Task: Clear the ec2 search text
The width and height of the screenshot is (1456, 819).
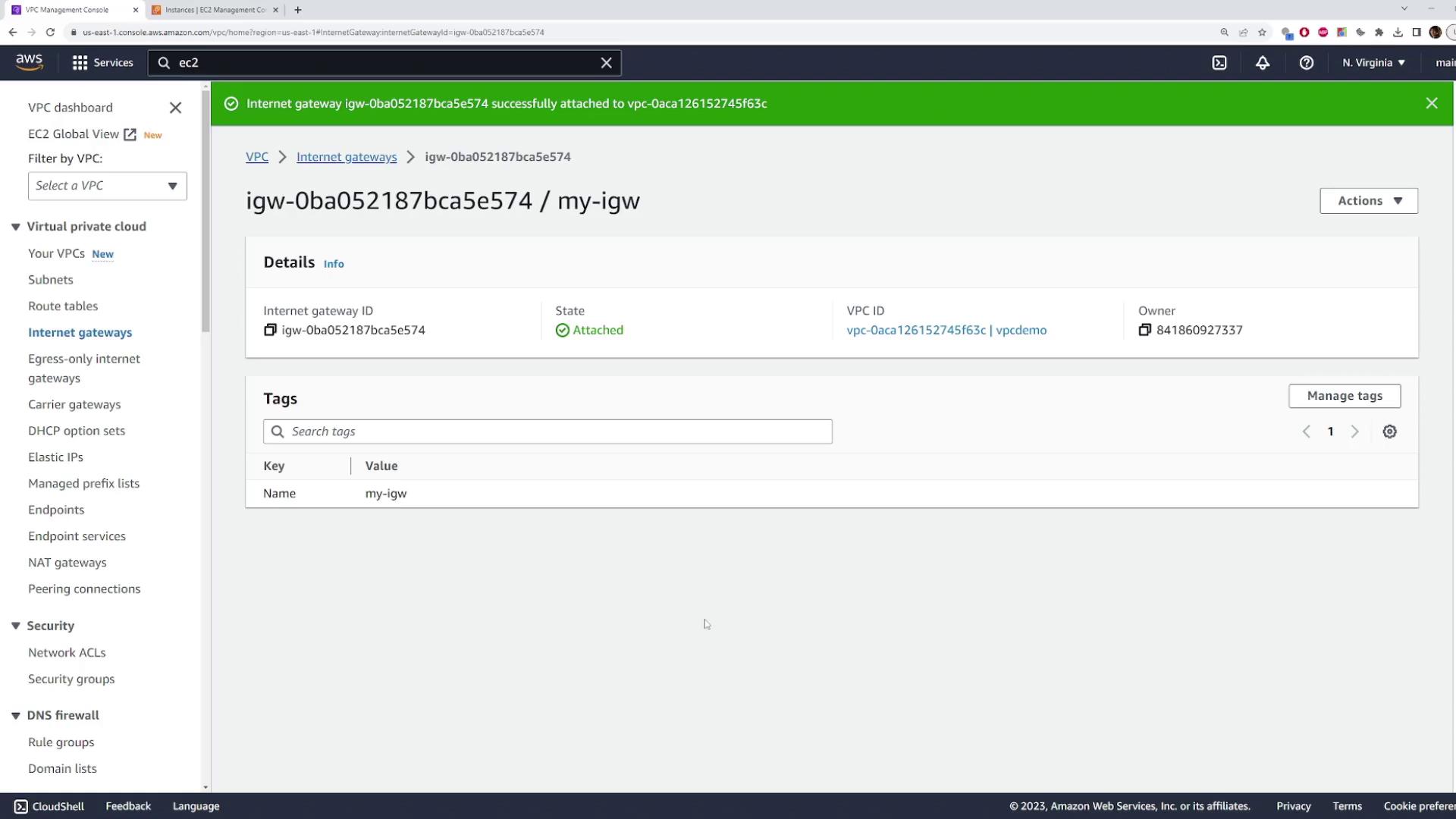Action: click(x=606, y=63)
